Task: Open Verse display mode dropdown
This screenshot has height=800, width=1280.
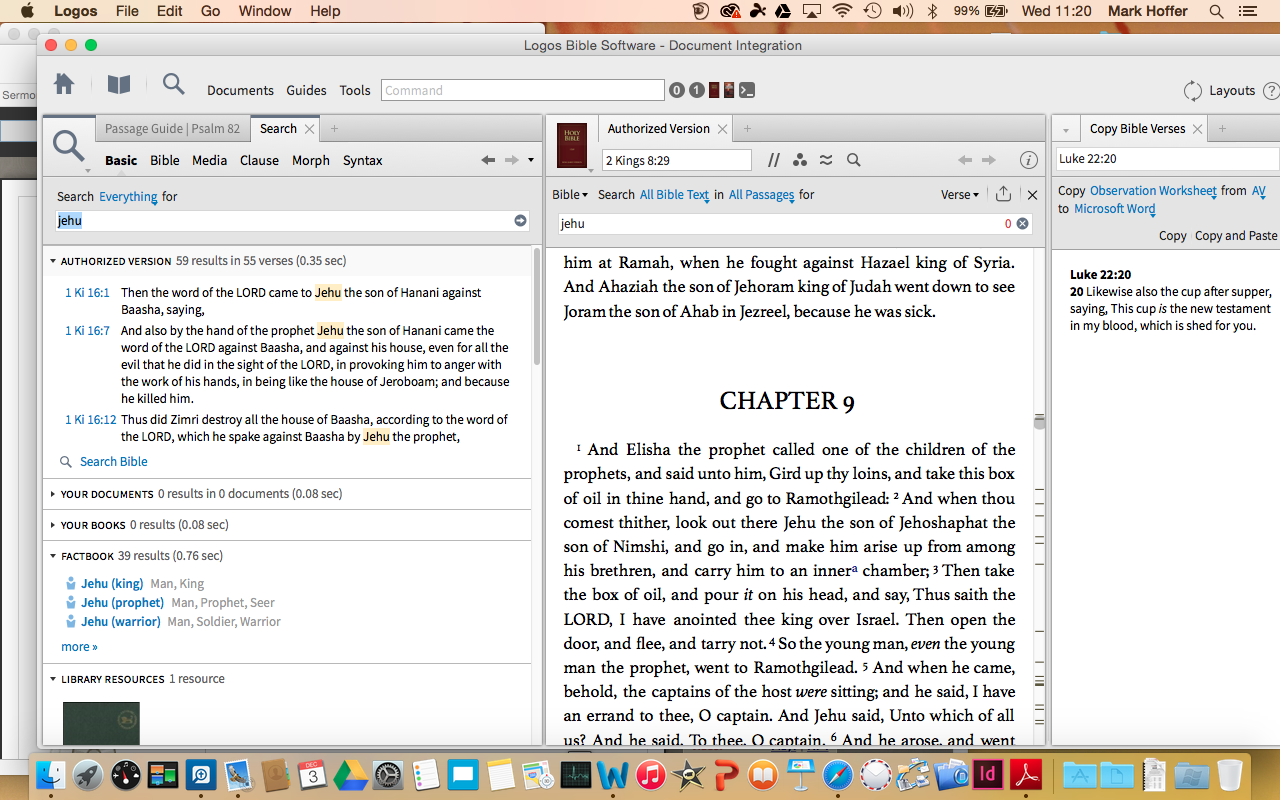Action: coord(960,195)
